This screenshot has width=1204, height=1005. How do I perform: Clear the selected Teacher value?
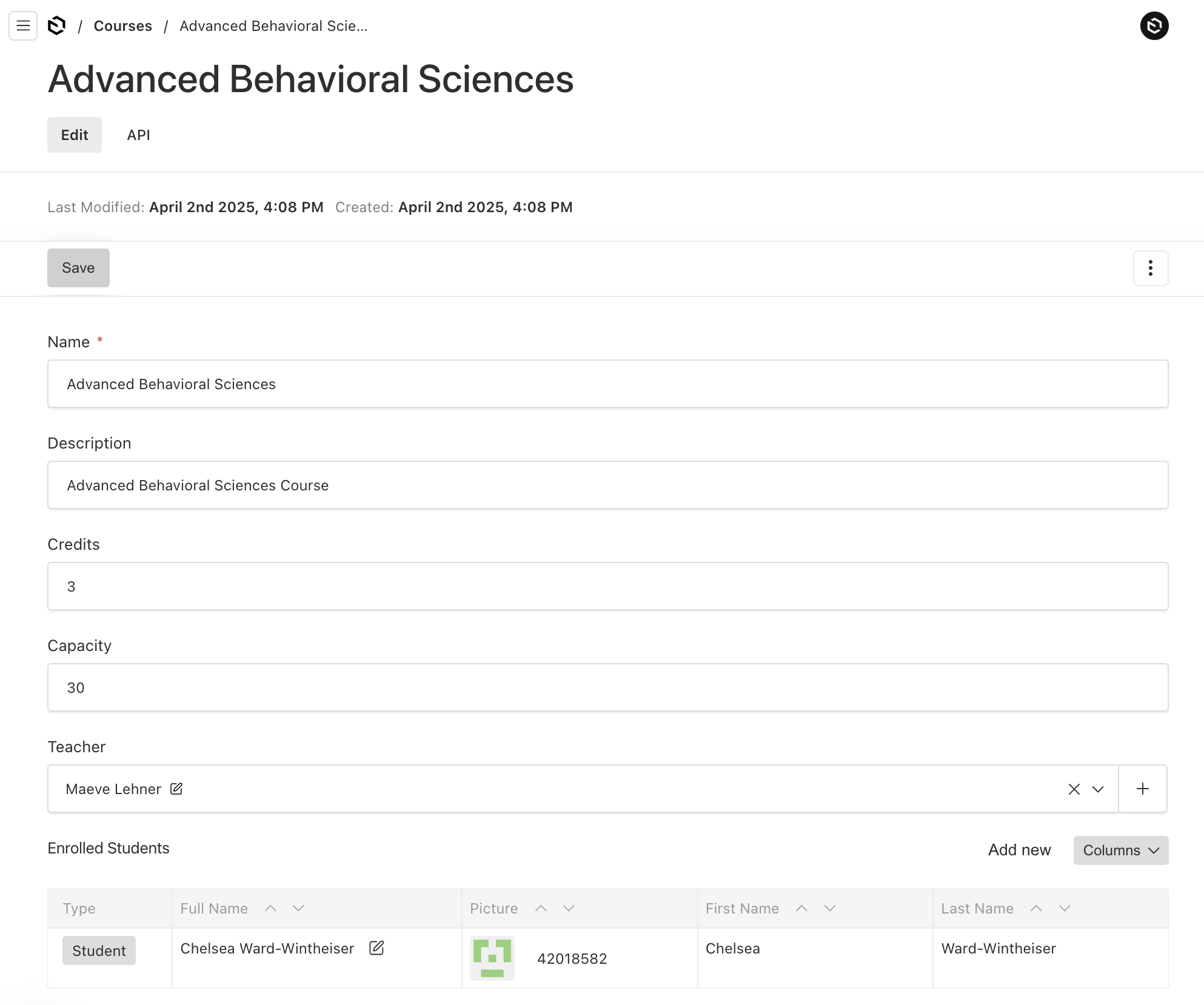tap(1074, 789)
